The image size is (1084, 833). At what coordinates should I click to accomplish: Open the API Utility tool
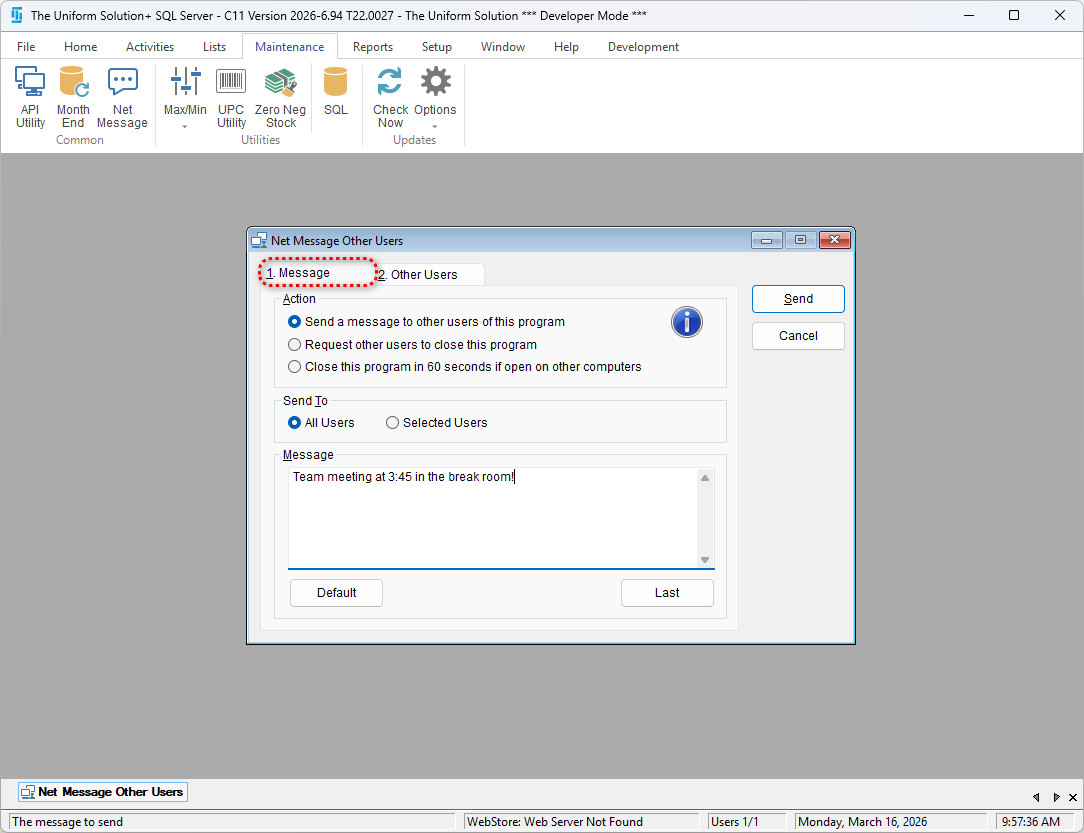click(x=30, y=97)
